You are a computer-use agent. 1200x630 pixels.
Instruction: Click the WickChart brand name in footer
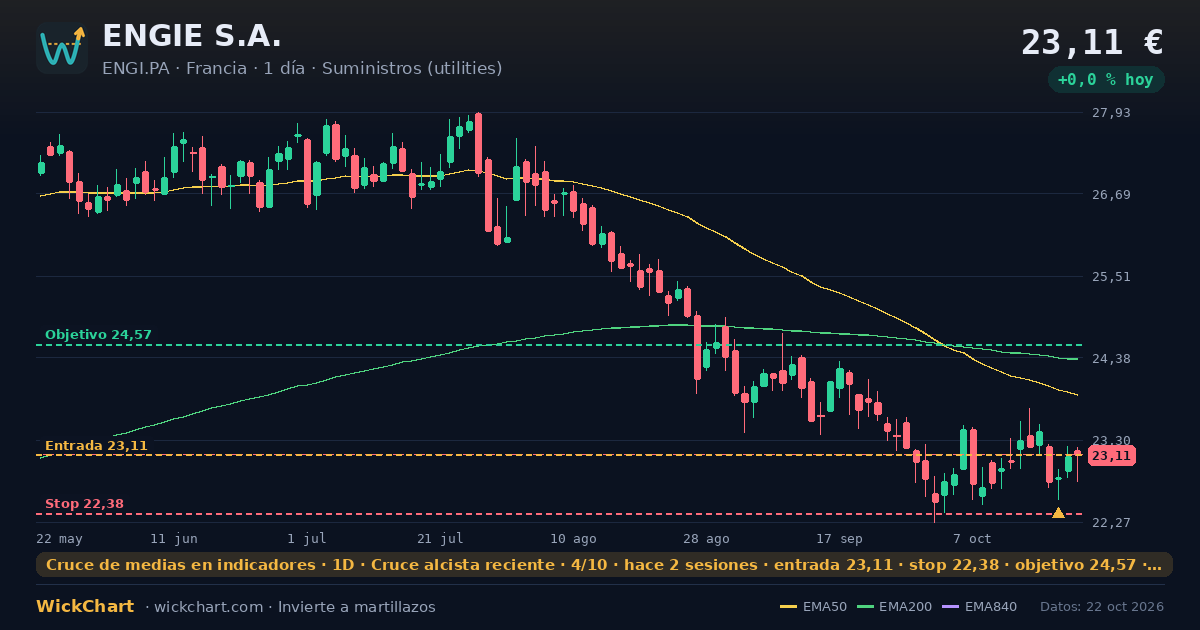pyautogui.click(x=85, y=607)
